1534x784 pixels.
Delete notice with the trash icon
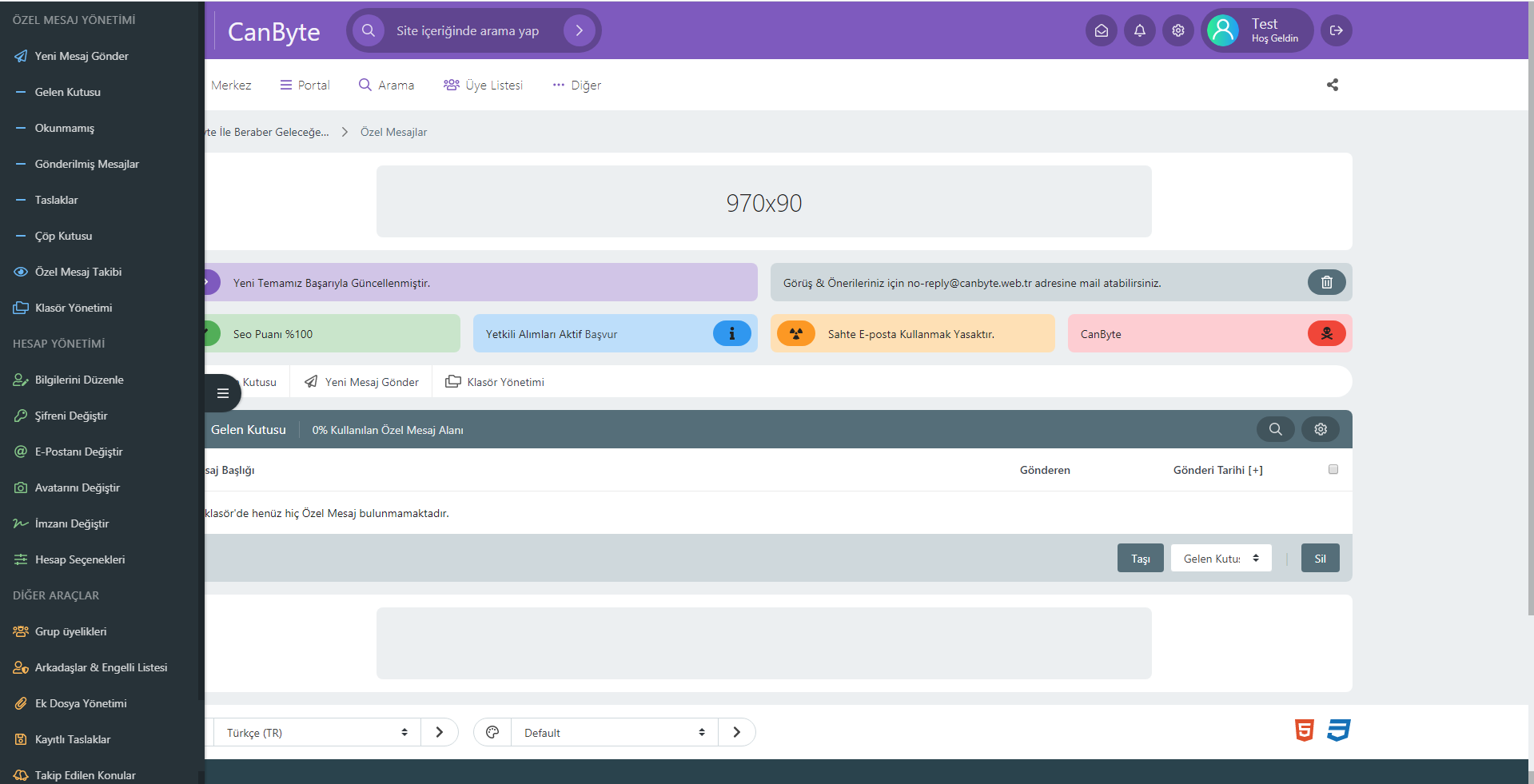point(1327,282)
